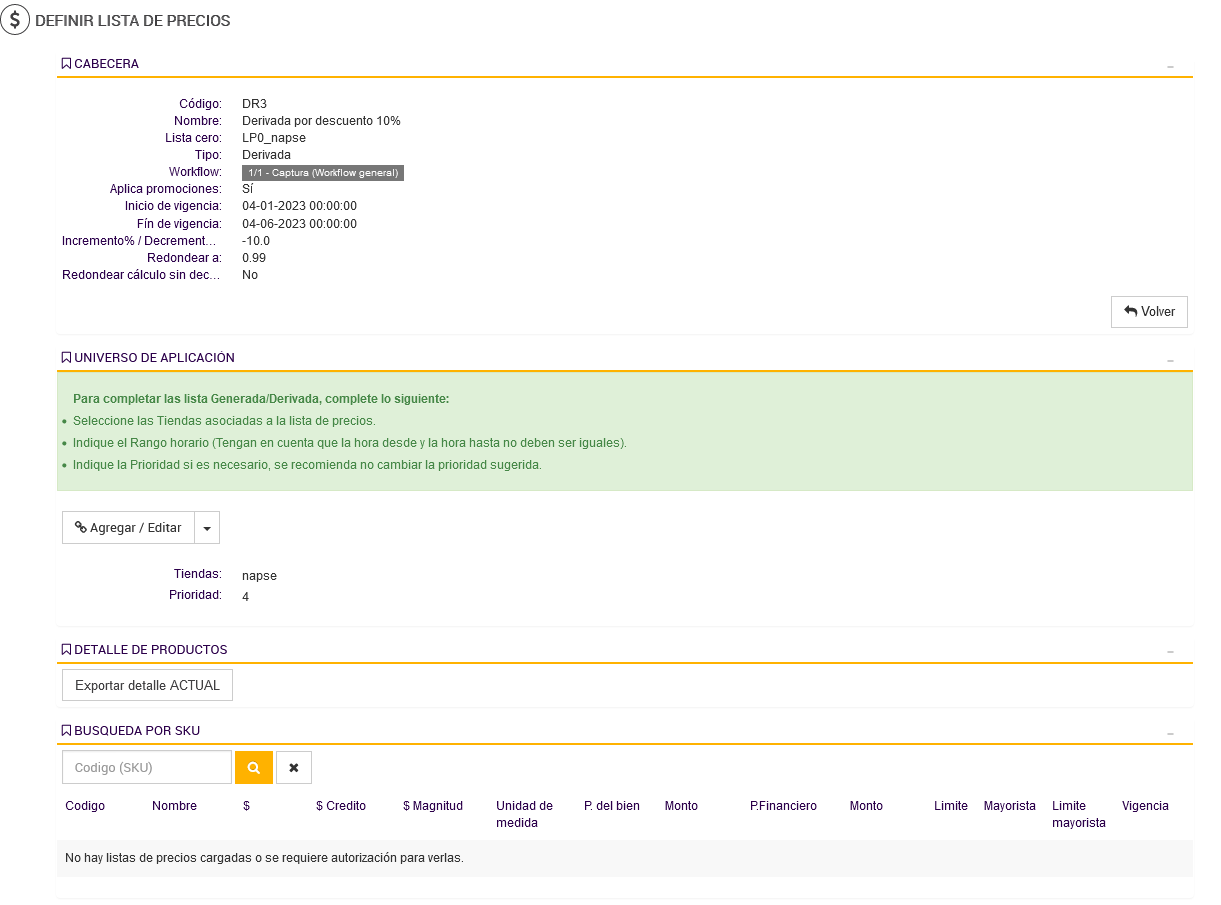The width and height of the screenshot is (1221, 905).
Task: Click bookmark icon beside UNIVERSO DE APLICACIÓN
Action: pos(66,358)
